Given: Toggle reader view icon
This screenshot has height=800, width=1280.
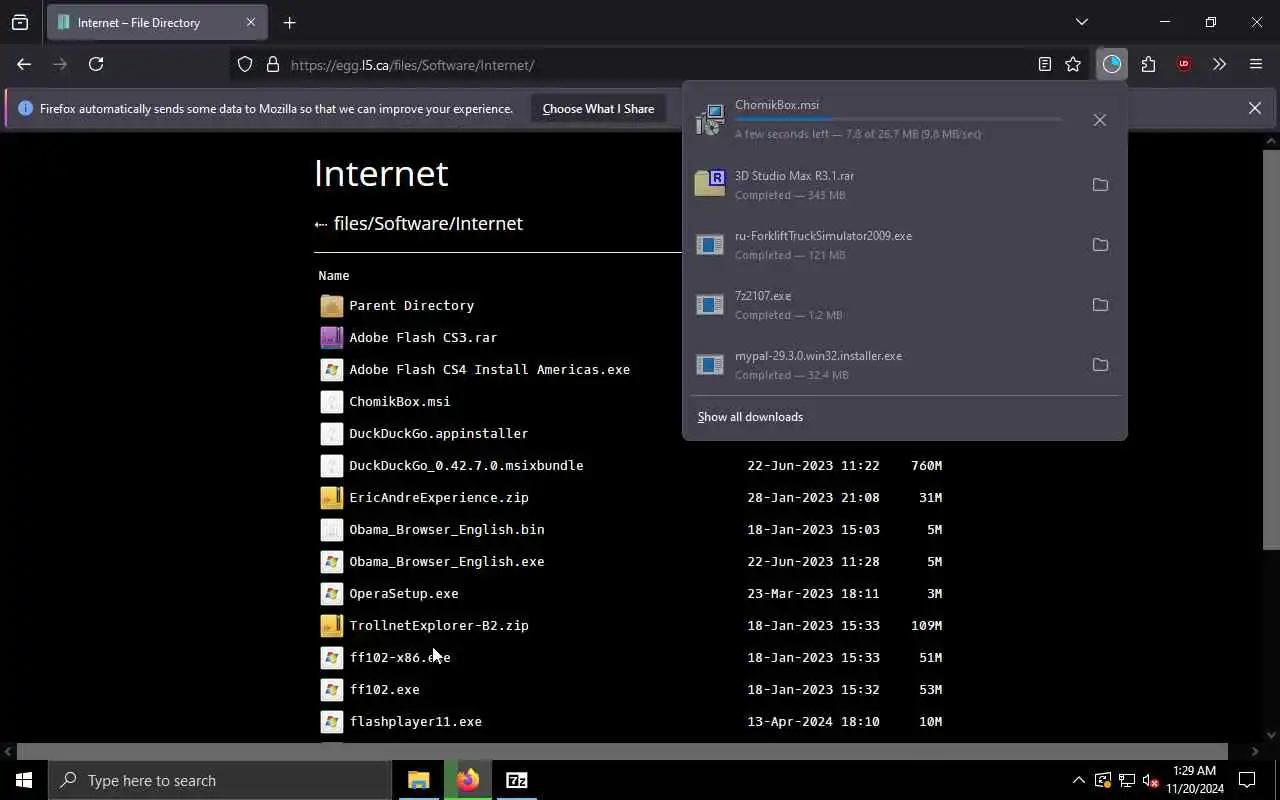Looking at the screenshot, I should click(1044, 65).
